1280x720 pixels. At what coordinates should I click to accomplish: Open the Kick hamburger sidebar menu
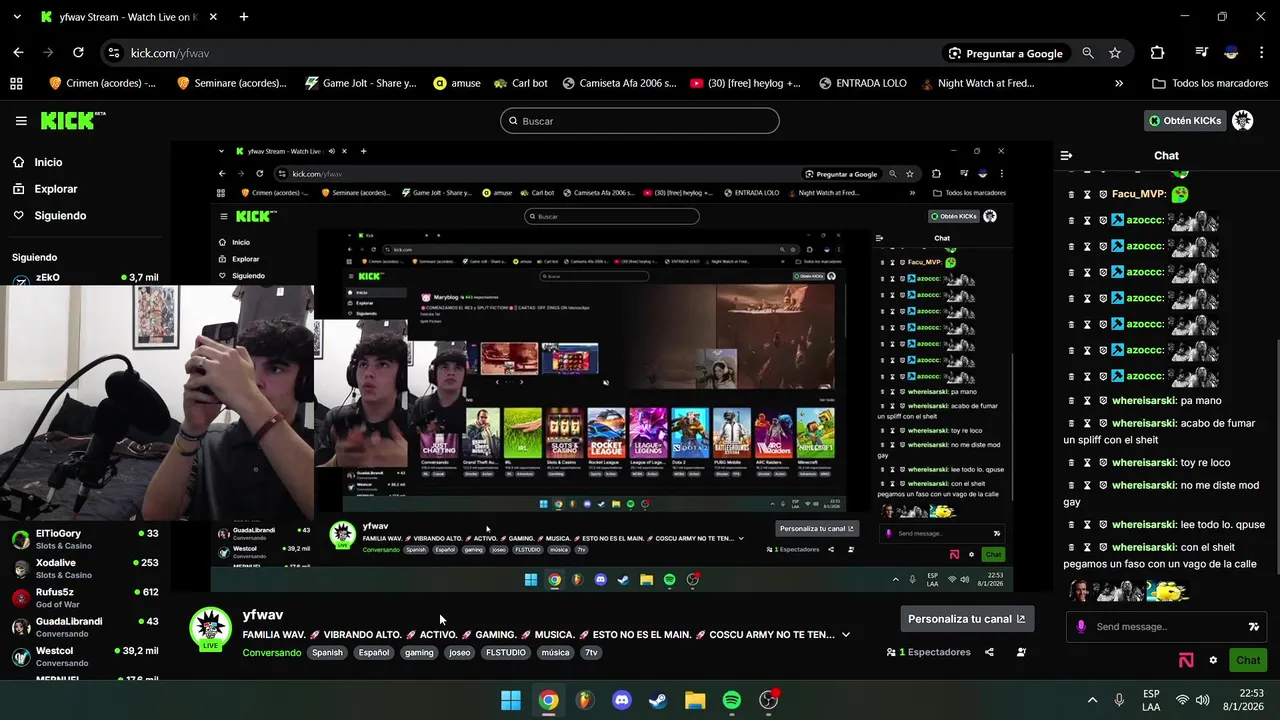click(x=21, y=121)
